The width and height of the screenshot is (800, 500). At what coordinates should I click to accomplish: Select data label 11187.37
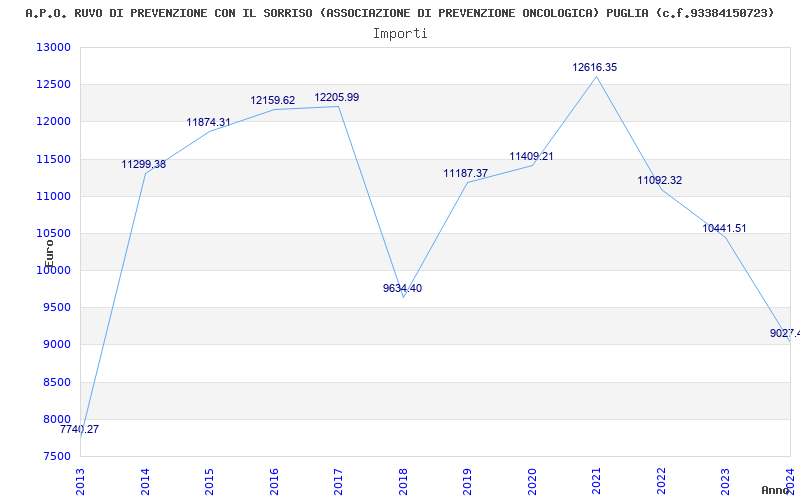(465, 173)
